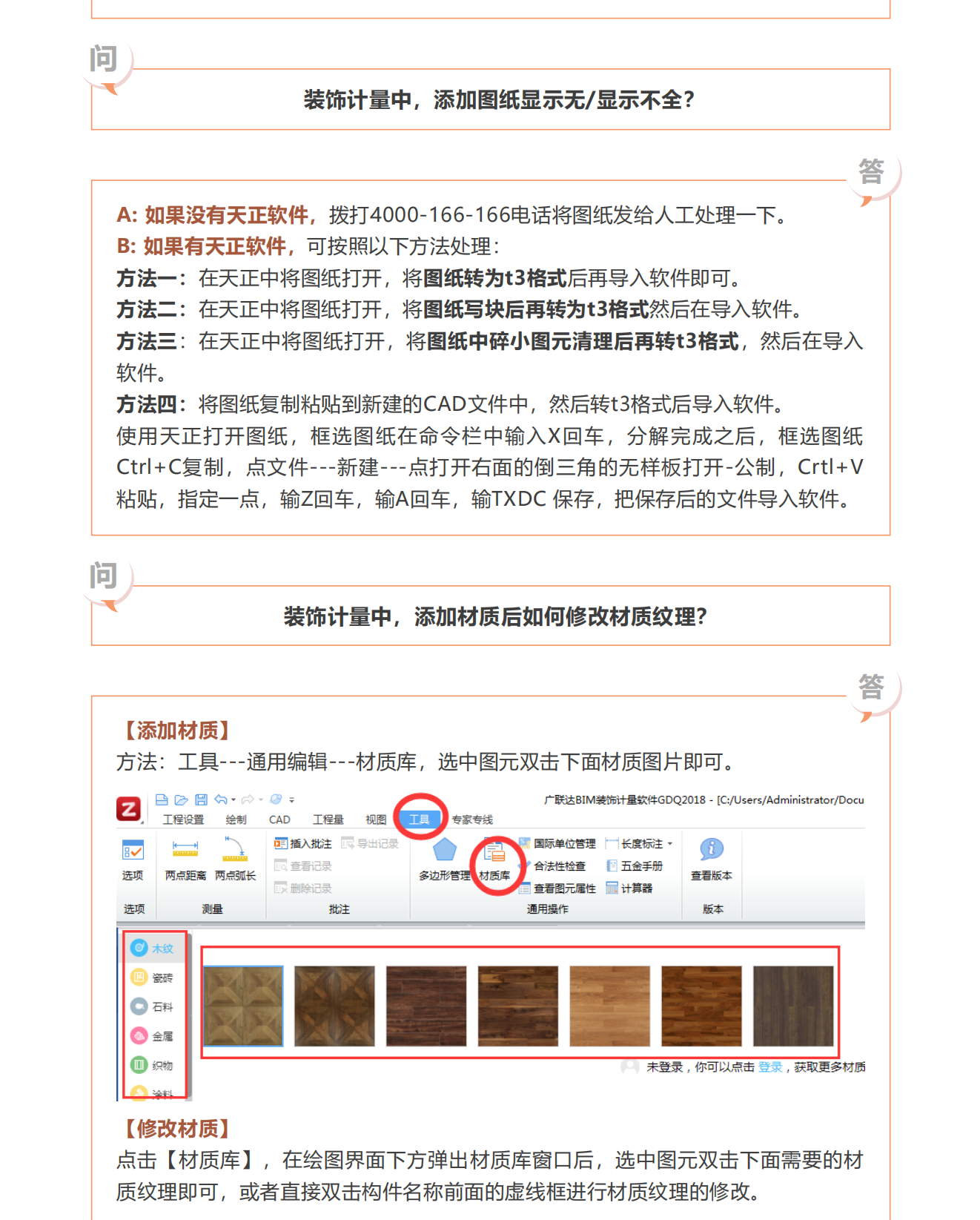The image size is (980, 1220).
Task: Switch to the 绘制 ribbon tab
Action: (236, 820)
